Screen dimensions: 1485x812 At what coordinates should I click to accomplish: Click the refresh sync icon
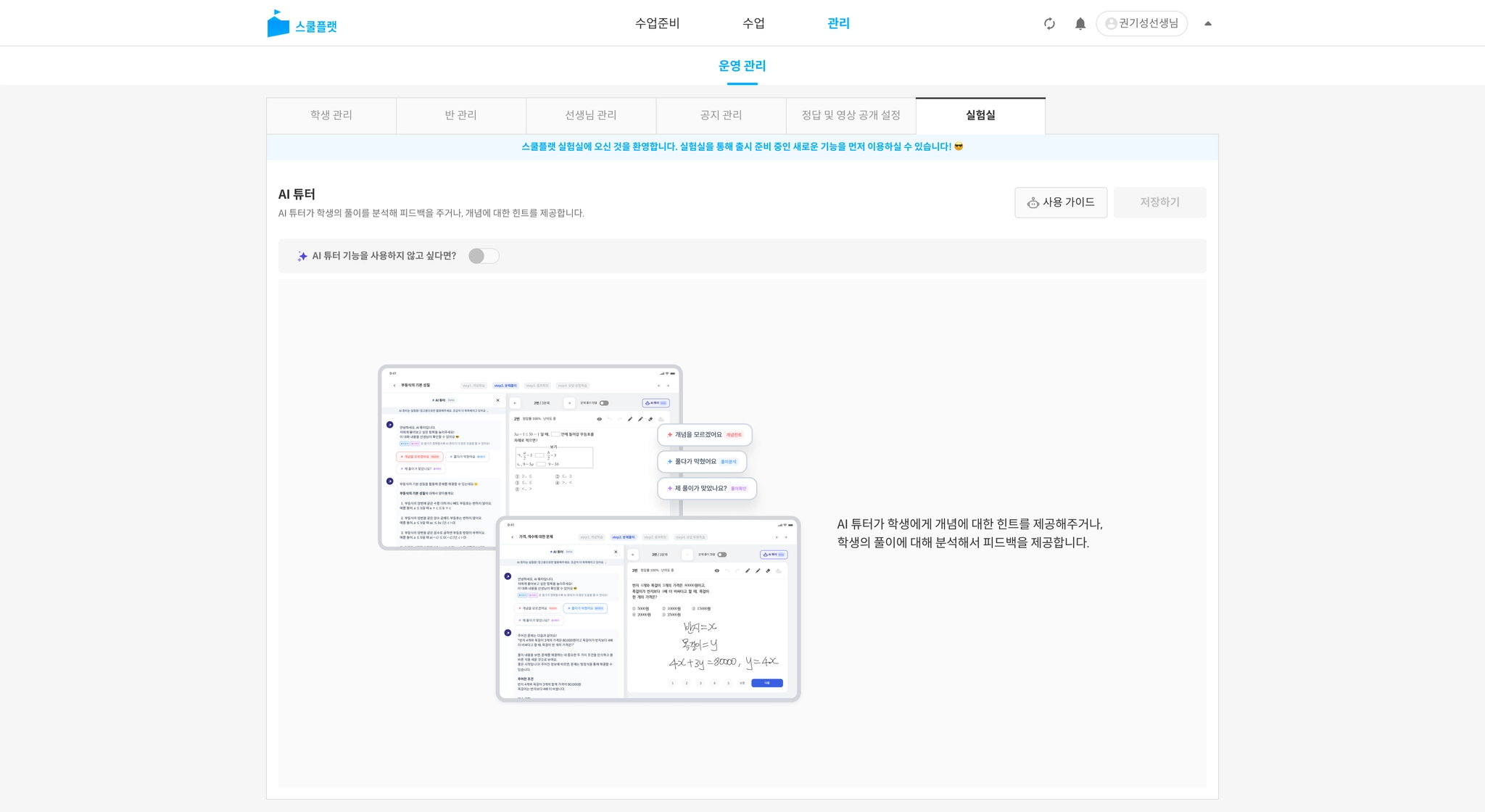(x=1049, y=24)
